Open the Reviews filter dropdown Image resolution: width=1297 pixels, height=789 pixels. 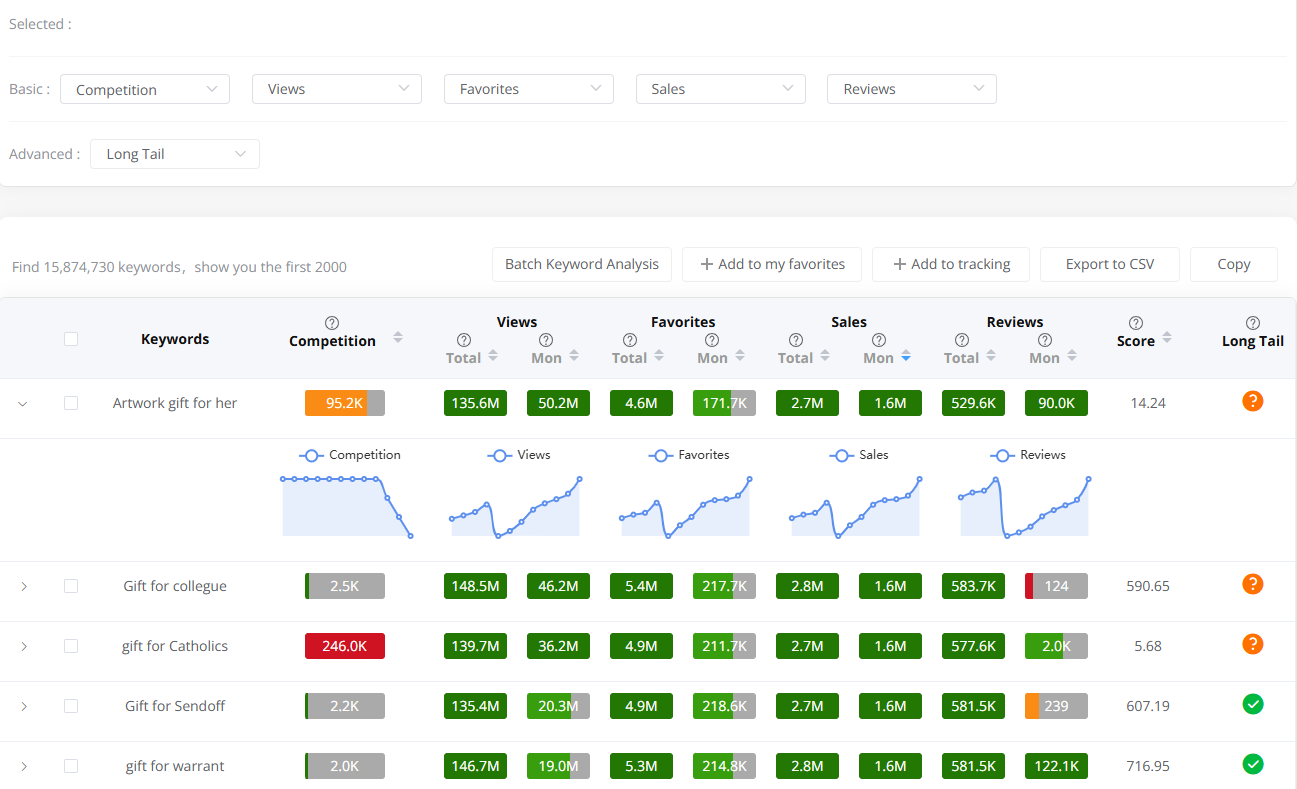[912, 89]
